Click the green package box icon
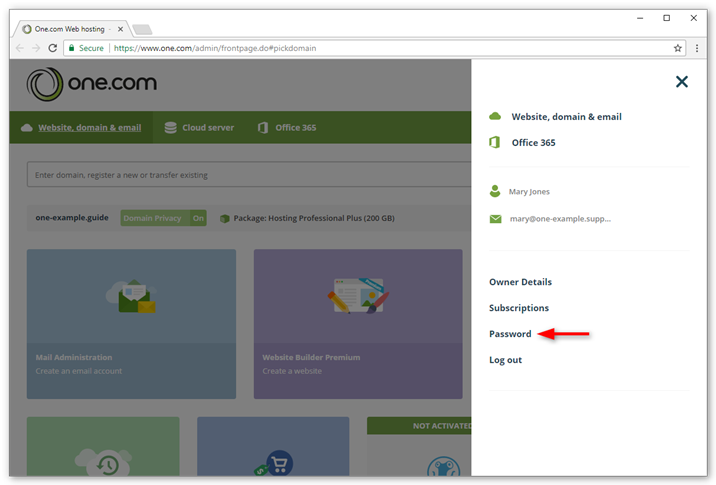The width and height of the screenshot is (716, 485). [x=225, y=218]
